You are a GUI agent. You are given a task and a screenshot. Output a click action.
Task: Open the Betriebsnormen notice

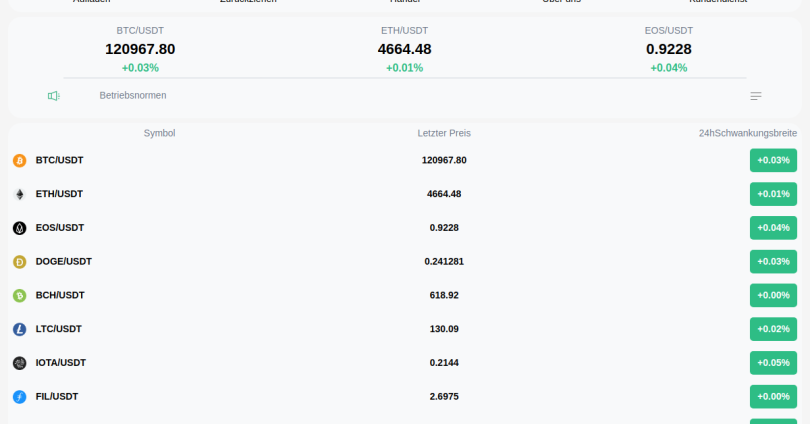(x=133, y=96)
